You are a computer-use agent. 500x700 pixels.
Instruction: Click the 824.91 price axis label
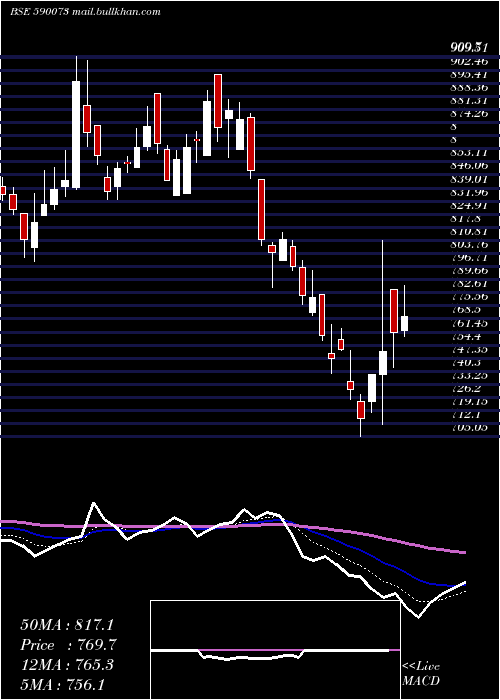[469, 205]
